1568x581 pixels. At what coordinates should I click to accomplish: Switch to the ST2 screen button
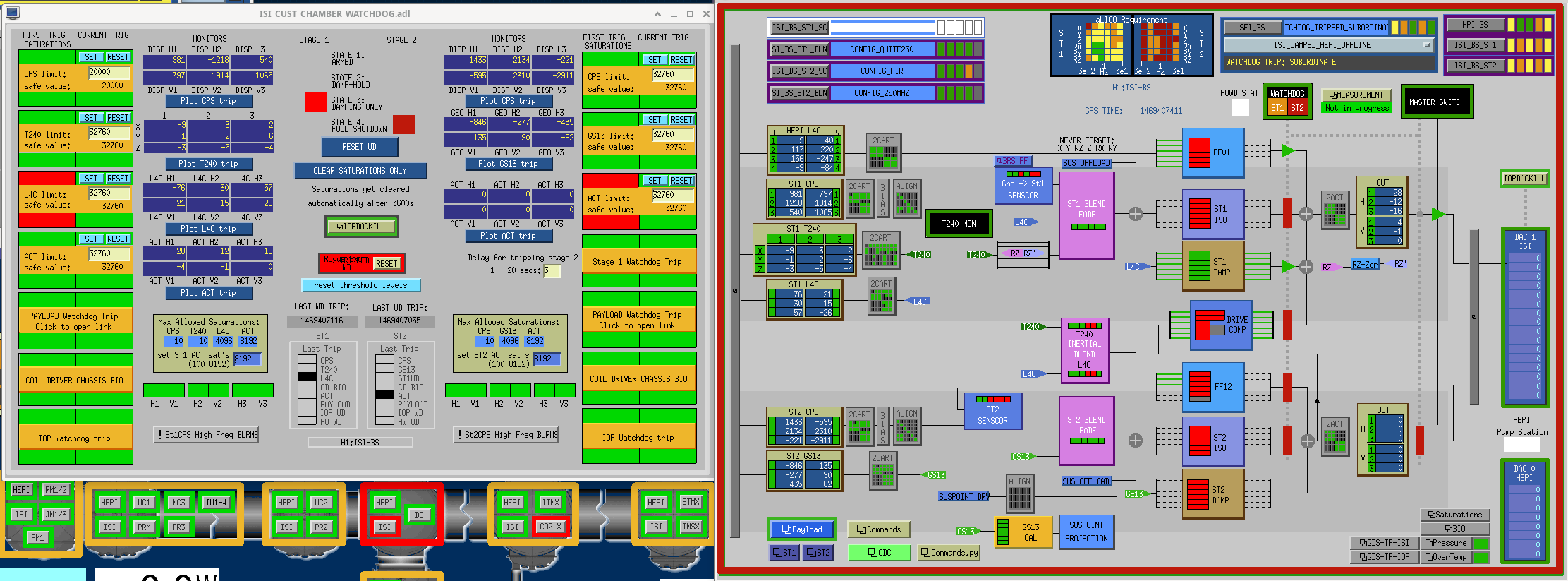pos(818,553)
